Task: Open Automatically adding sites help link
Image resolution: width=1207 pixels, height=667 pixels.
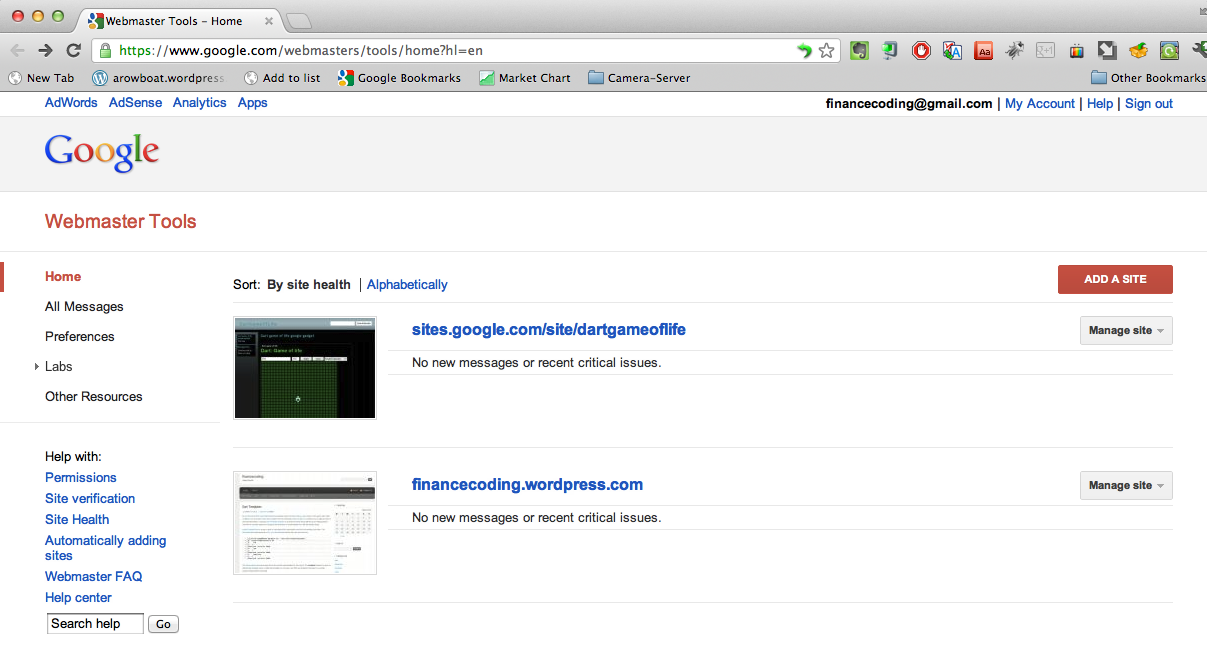Action: (x=106, y=548)
